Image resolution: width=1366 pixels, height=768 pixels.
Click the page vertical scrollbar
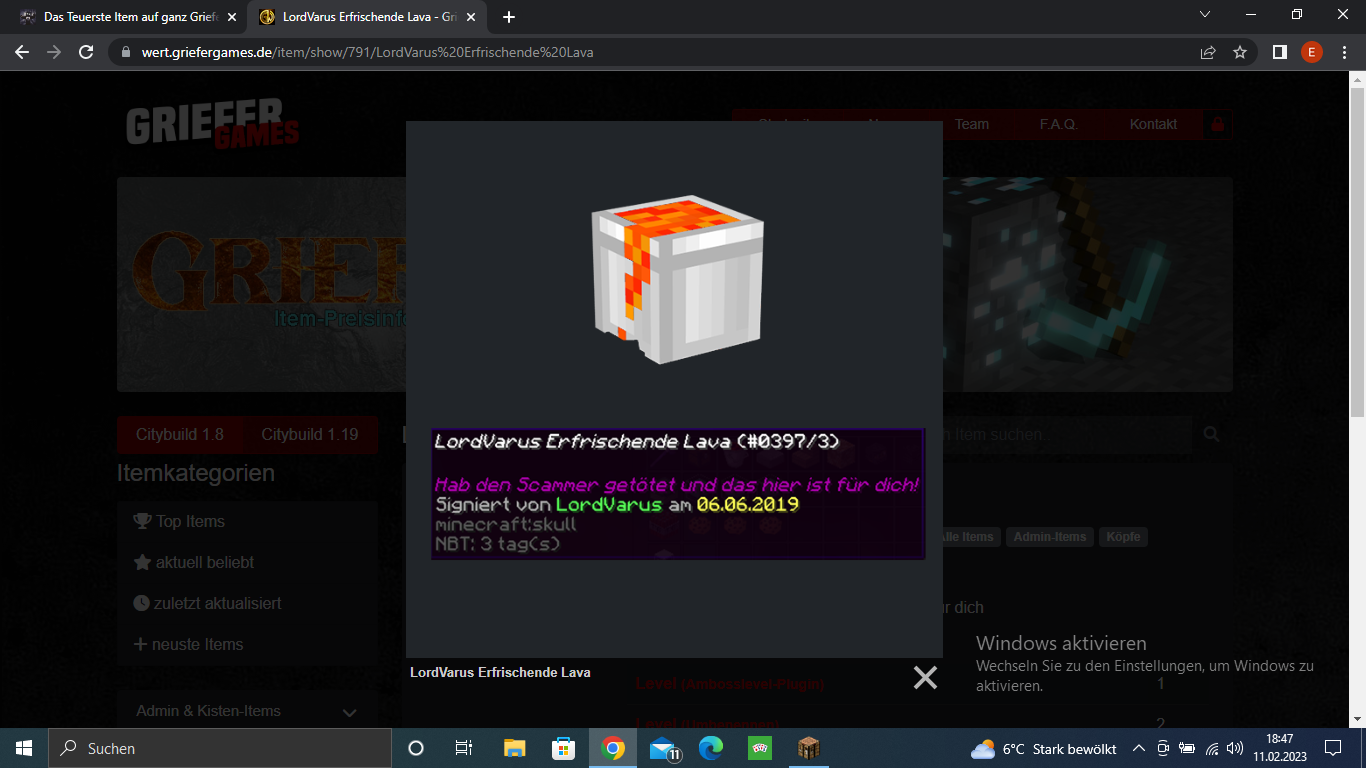(1358, 250)
